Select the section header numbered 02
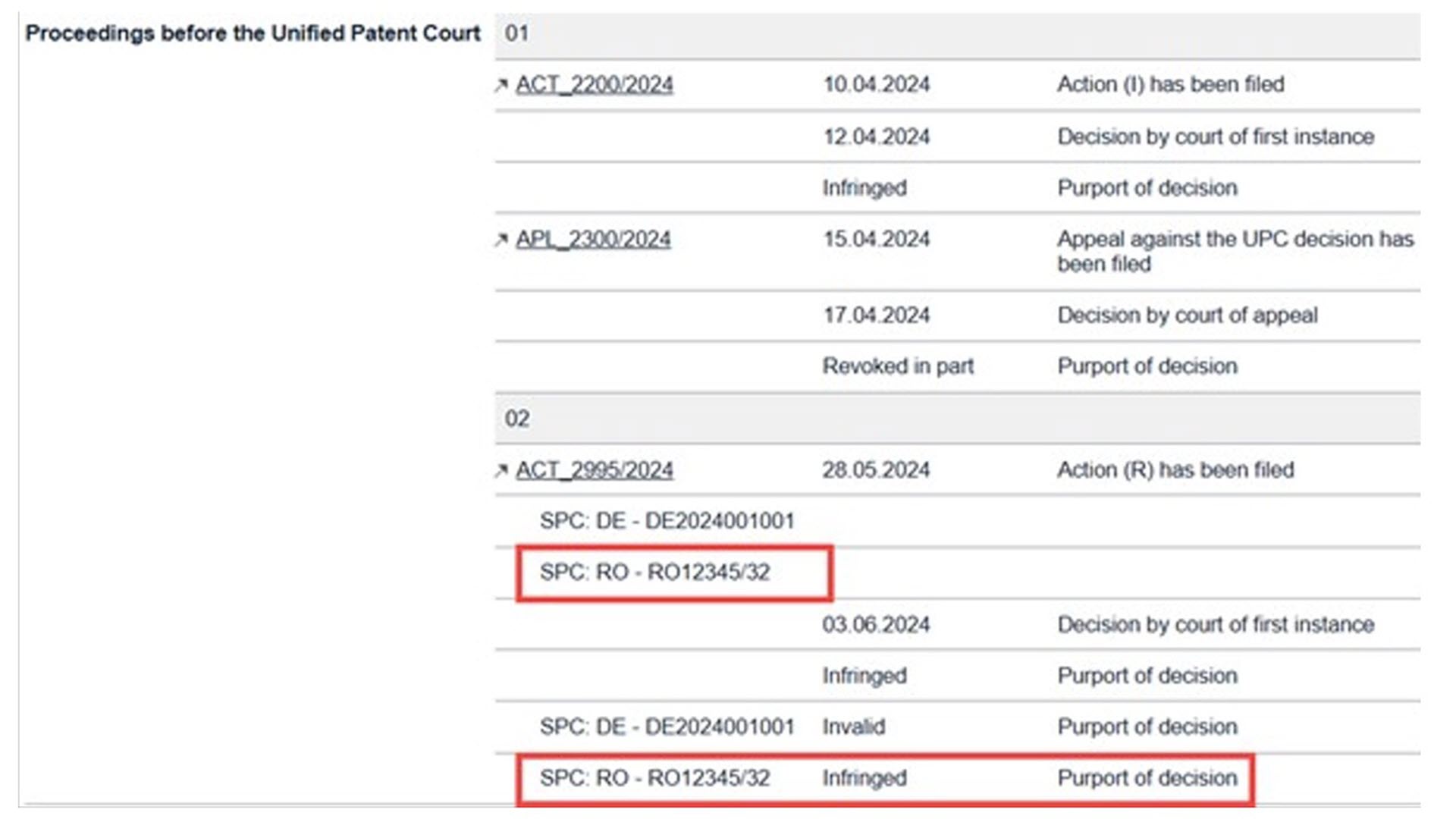This screenshot has width=1456, height=819. point(516,419)
